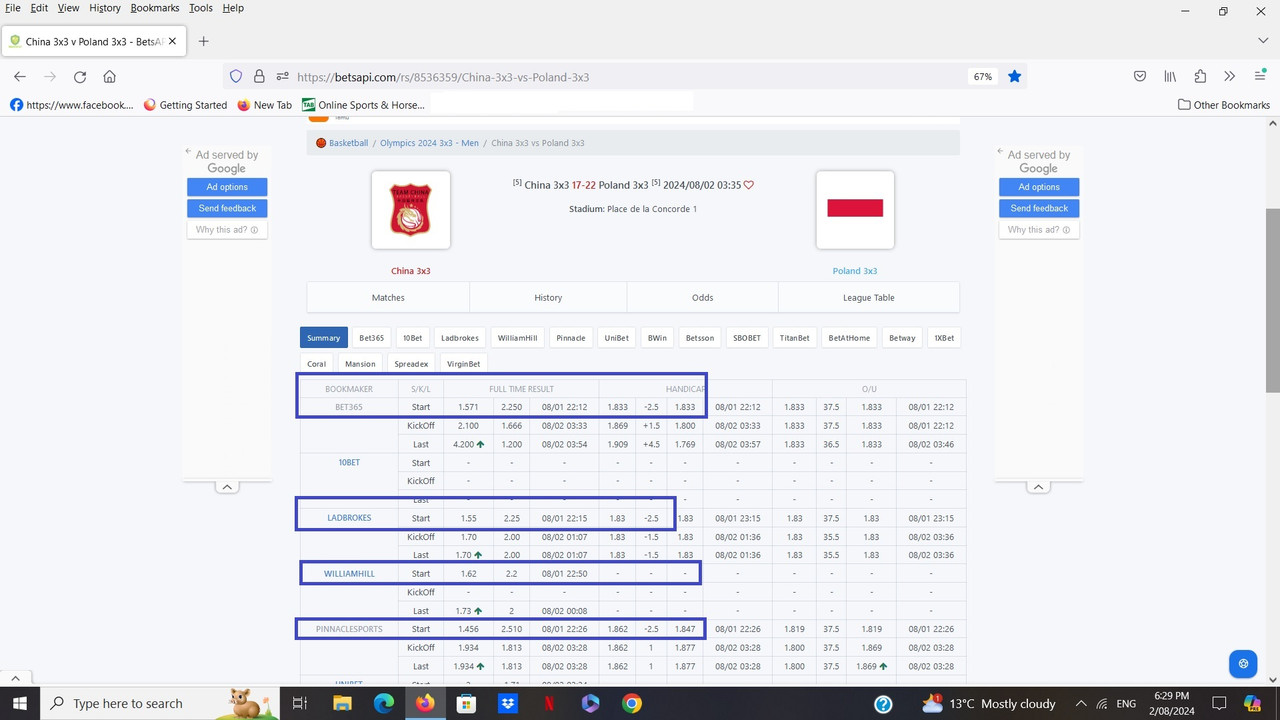Launch Microsoft Edge from taskbar

coord(384,703)
